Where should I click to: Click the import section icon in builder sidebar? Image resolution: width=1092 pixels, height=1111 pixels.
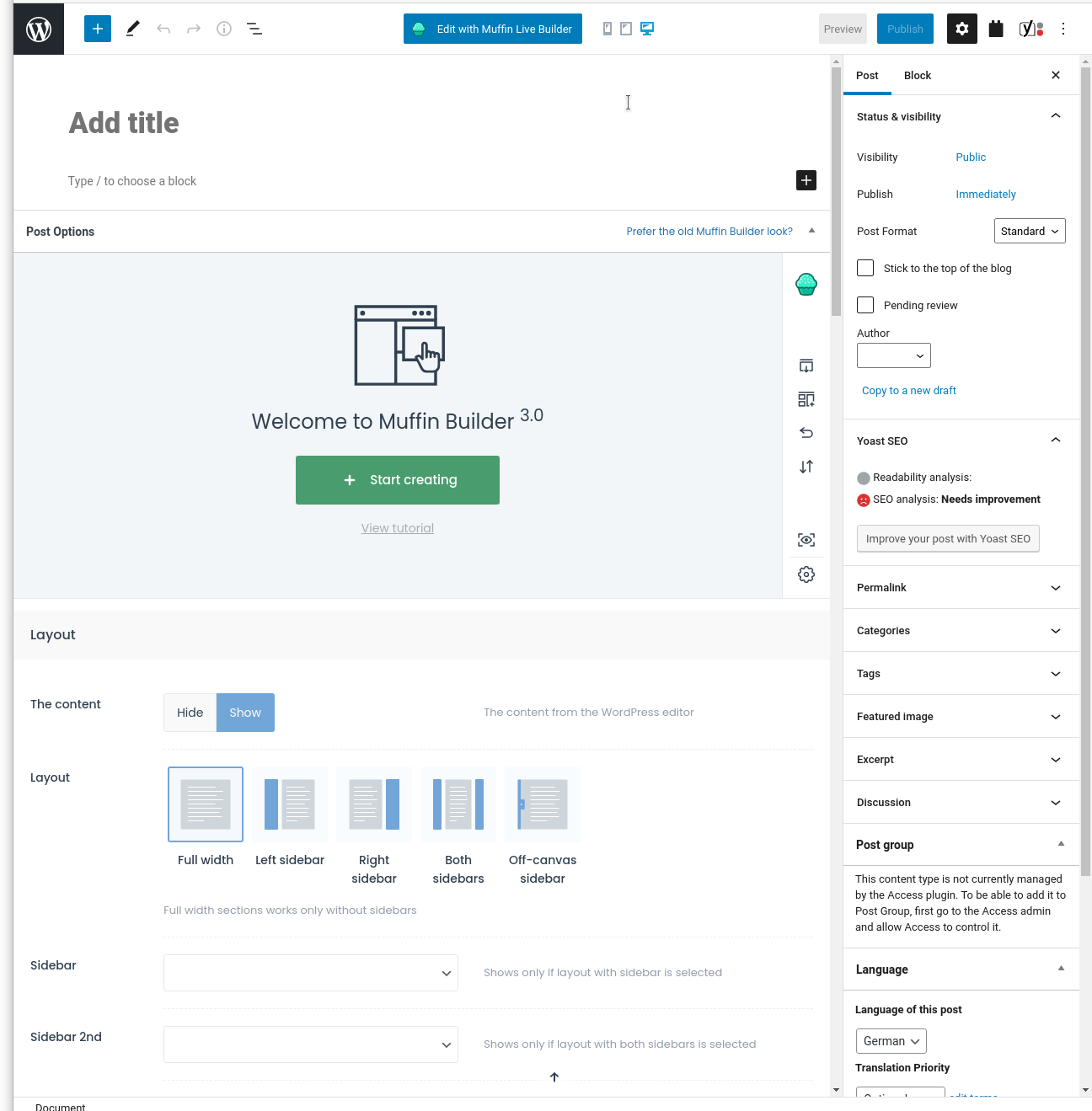(x=806, y=366)
